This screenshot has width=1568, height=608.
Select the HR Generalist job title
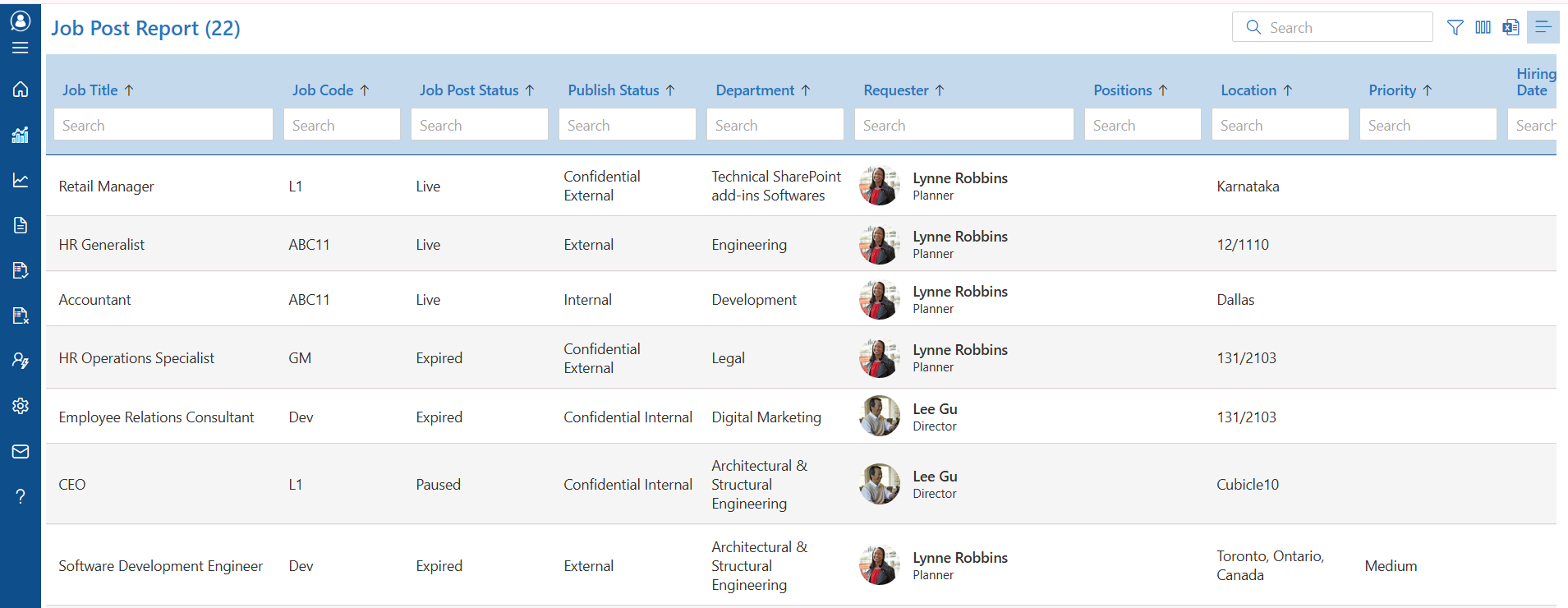coord(101,245)
